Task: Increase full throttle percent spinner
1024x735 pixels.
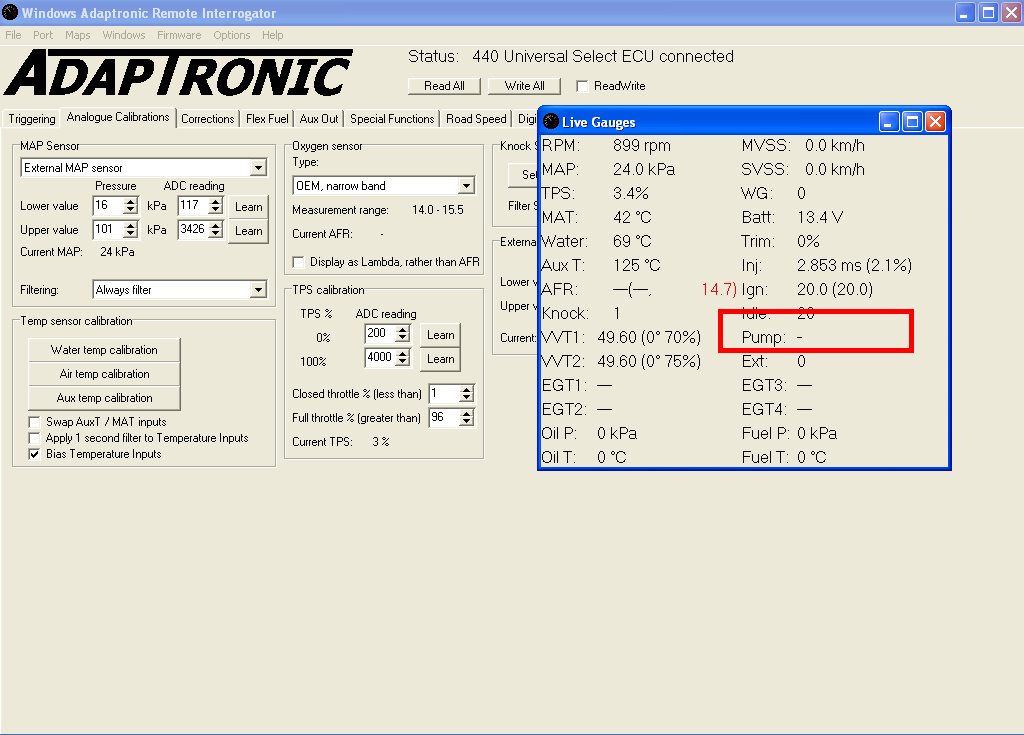Action: click(x=466, y=413)
